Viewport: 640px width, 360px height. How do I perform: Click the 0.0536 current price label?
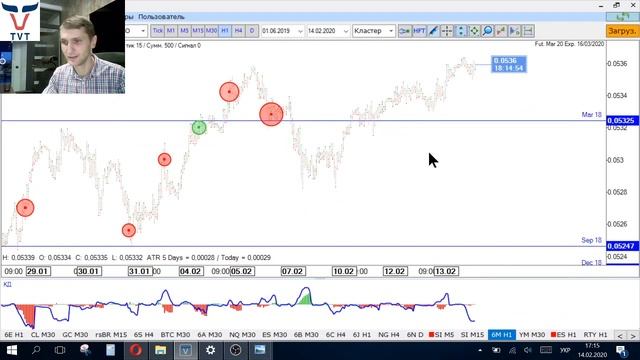[x=509, y=64]
